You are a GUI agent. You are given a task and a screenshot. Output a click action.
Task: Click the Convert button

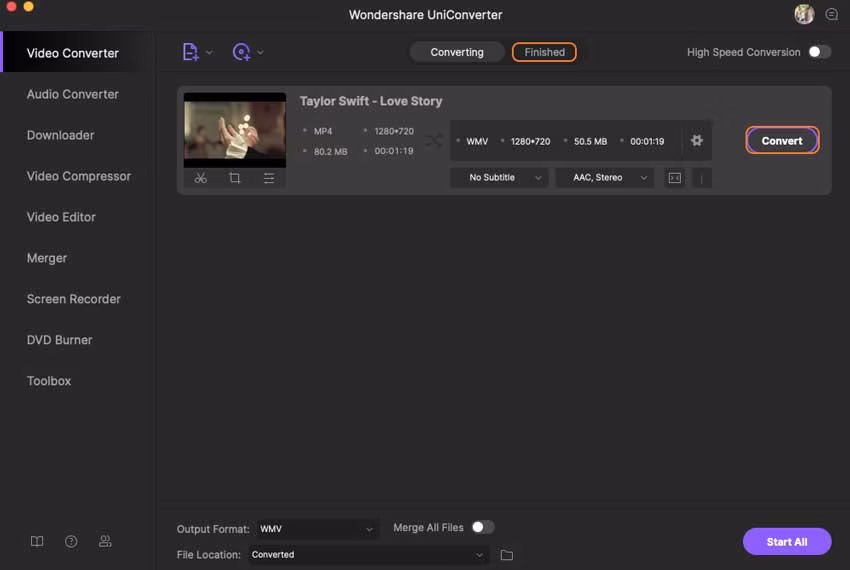click(x=782, y=140)
